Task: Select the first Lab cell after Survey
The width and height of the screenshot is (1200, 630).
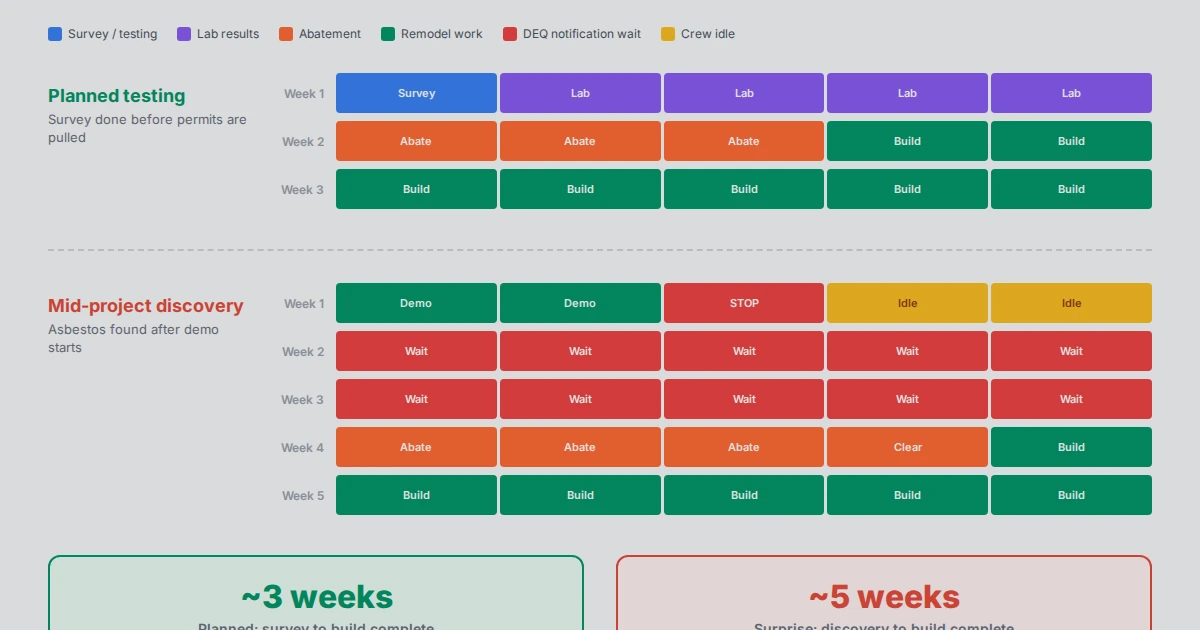Action: tap(580, 93)
